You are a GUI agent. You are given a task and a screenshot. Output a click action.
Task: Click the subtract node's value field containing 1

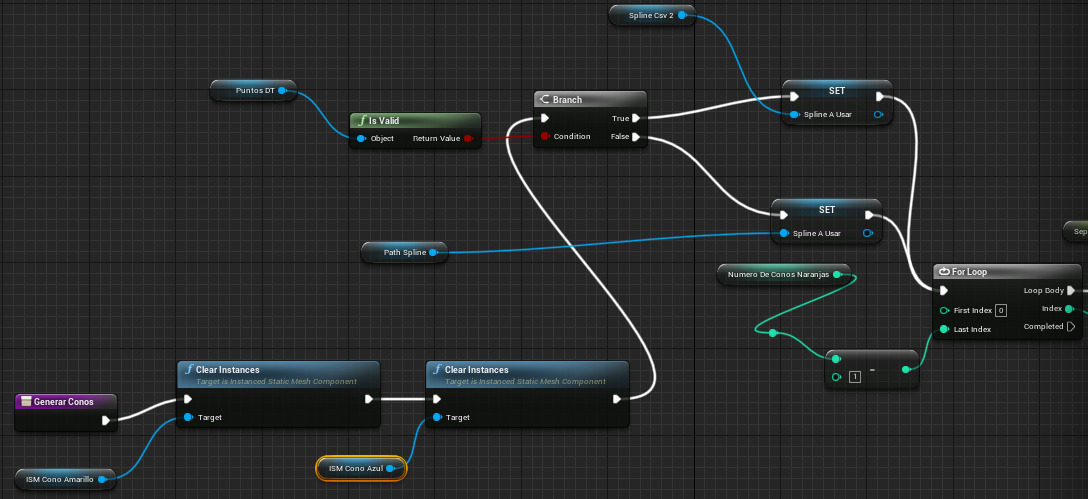[x=855, y=377]
